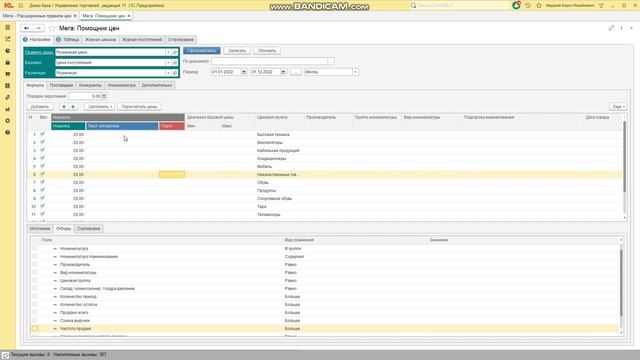Open the calendar for end date 31.12.2022

(x=283, y=72)
